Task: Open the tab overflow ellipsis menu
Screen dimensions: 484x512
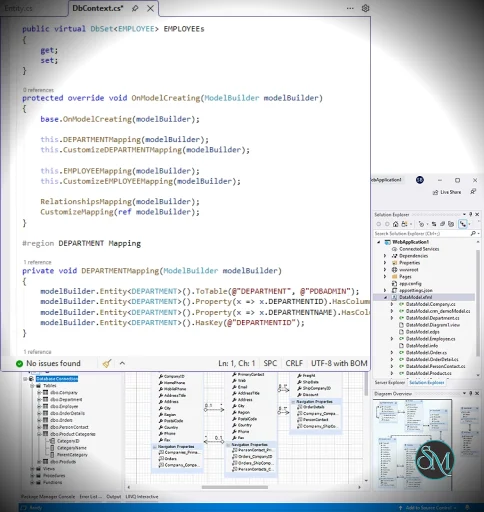Action: pos(350,8)
